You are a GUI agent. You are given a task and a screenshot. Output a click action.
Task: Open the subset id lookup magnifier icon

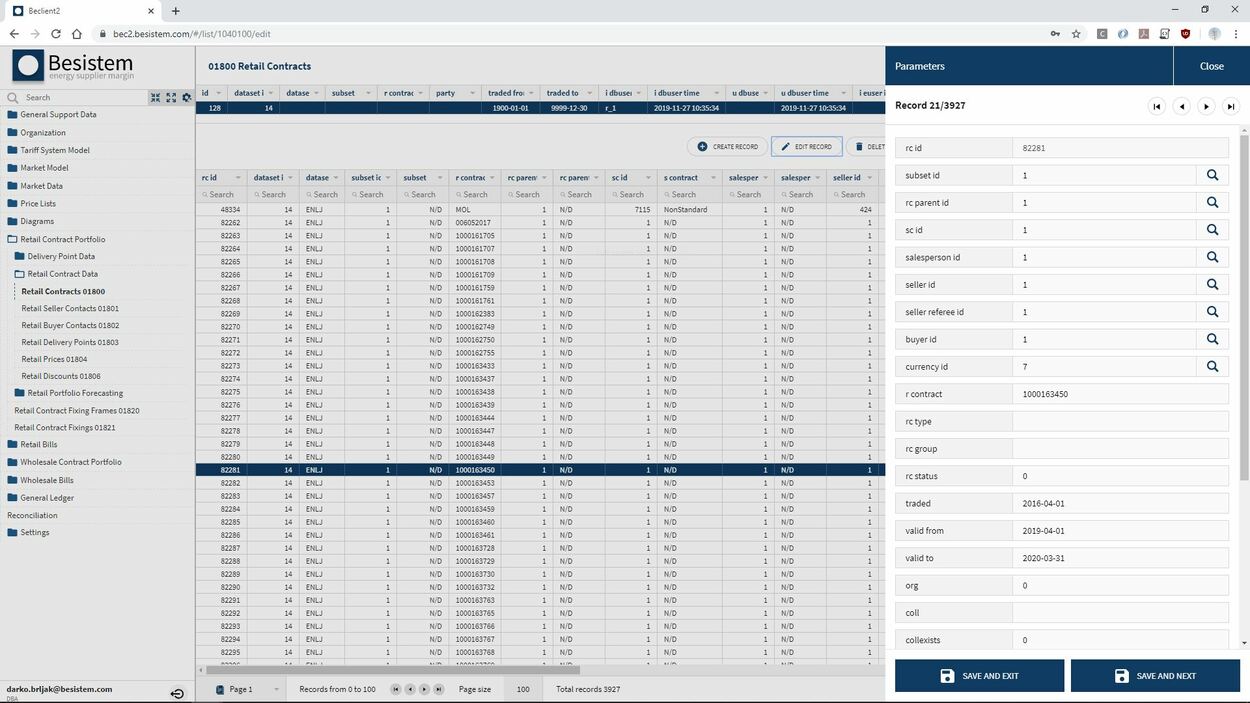(x=1212, y=173)
